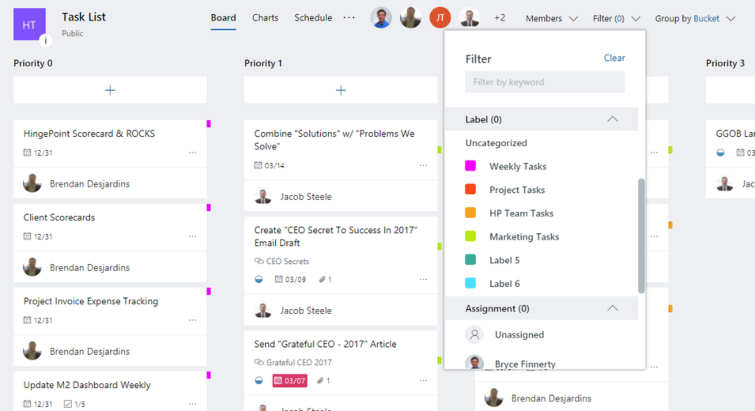Switch to the Schedule tab
This screenshot has width=755, height=411.
pyautogui.click(x=313, y=18)
